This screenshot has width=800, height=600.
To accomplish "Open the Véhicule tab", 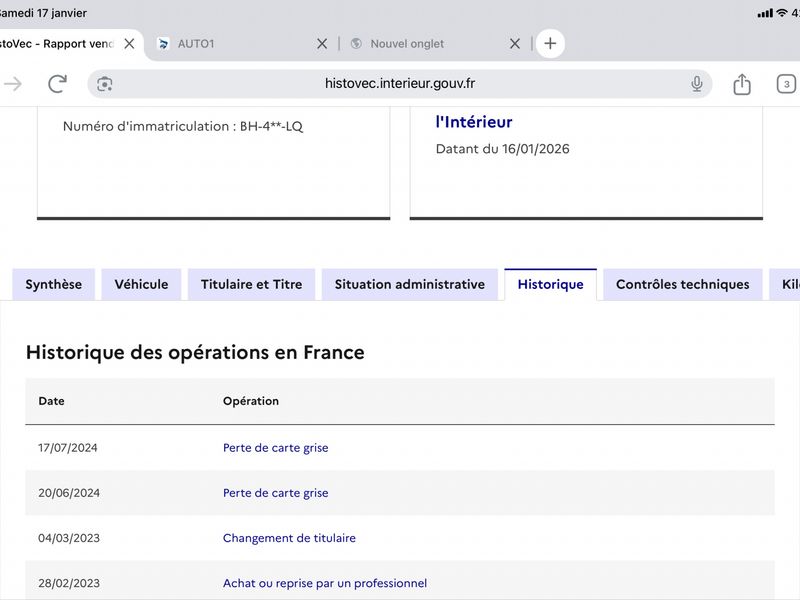I will click(141, 284).
